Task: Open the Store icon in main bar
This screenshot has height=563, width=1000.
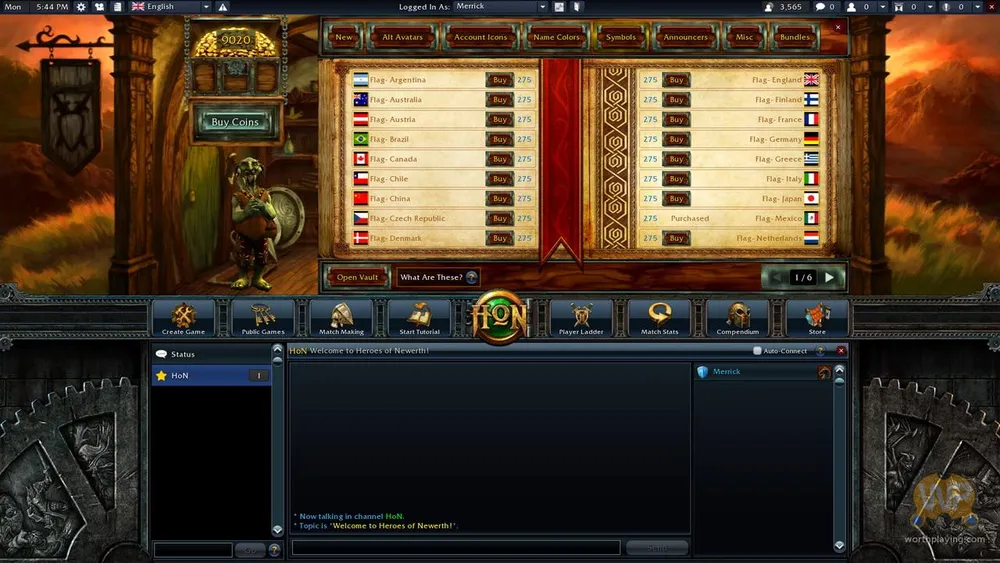Action: tap(817, 318)
